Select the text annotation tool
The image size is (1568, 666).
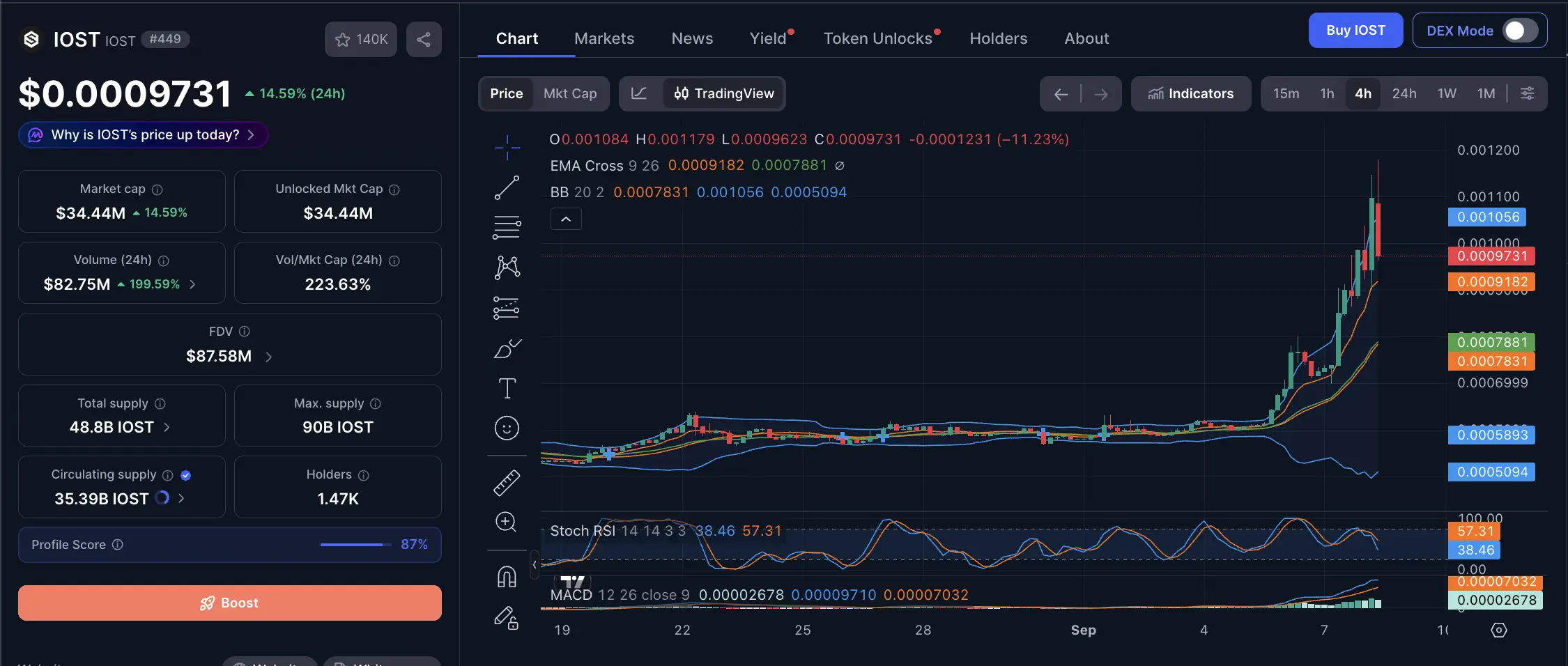pos(507,388)
